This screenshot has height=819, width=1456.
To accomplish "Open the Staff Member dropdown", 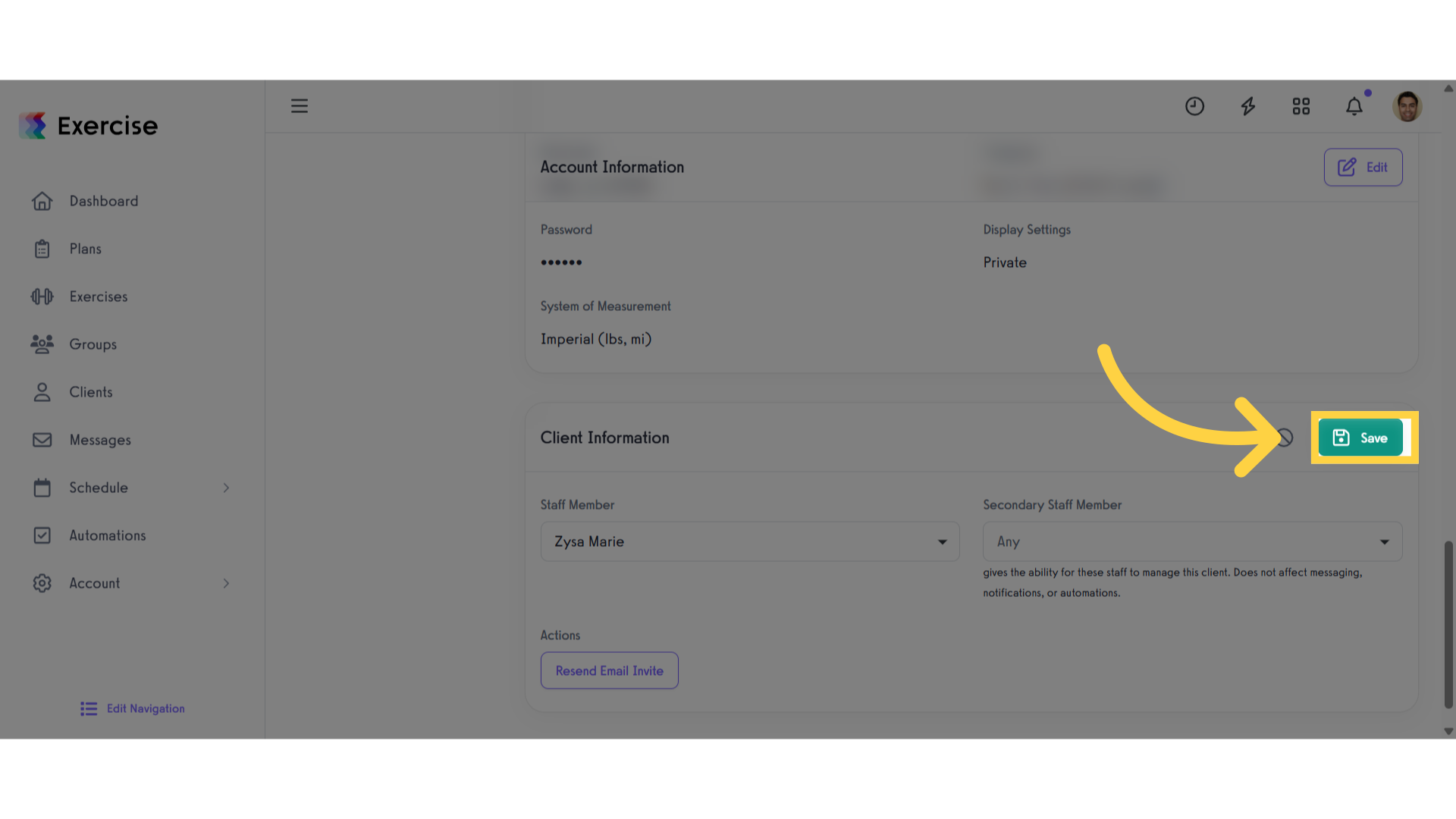I will point(750,541).
